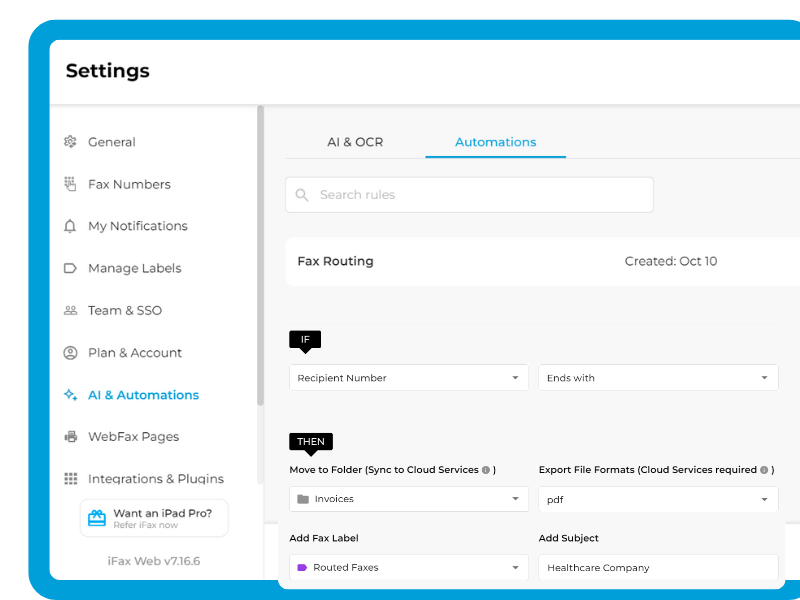
Task: Click the AI & Automations sparkle icon
Action: [70, 395]
